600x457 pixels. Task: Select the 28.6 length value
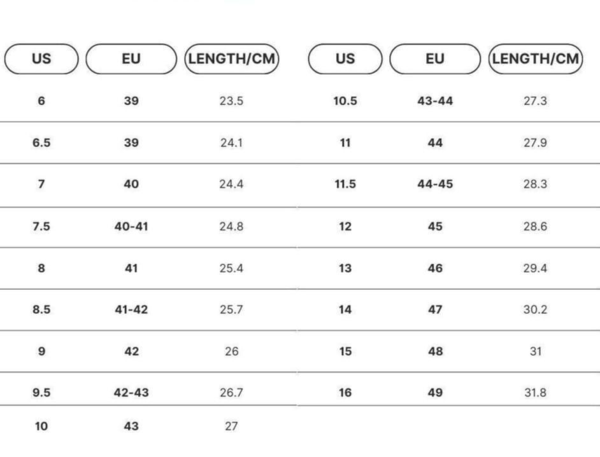[536, 226]
